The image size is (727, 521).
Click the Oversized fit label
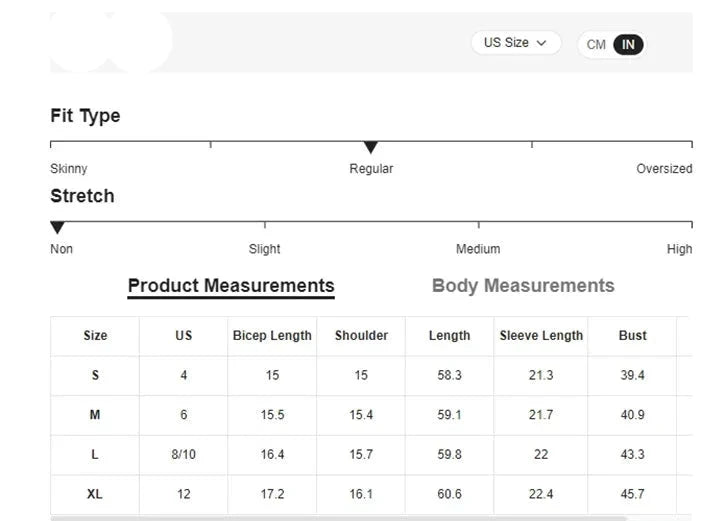coord(664,169)
